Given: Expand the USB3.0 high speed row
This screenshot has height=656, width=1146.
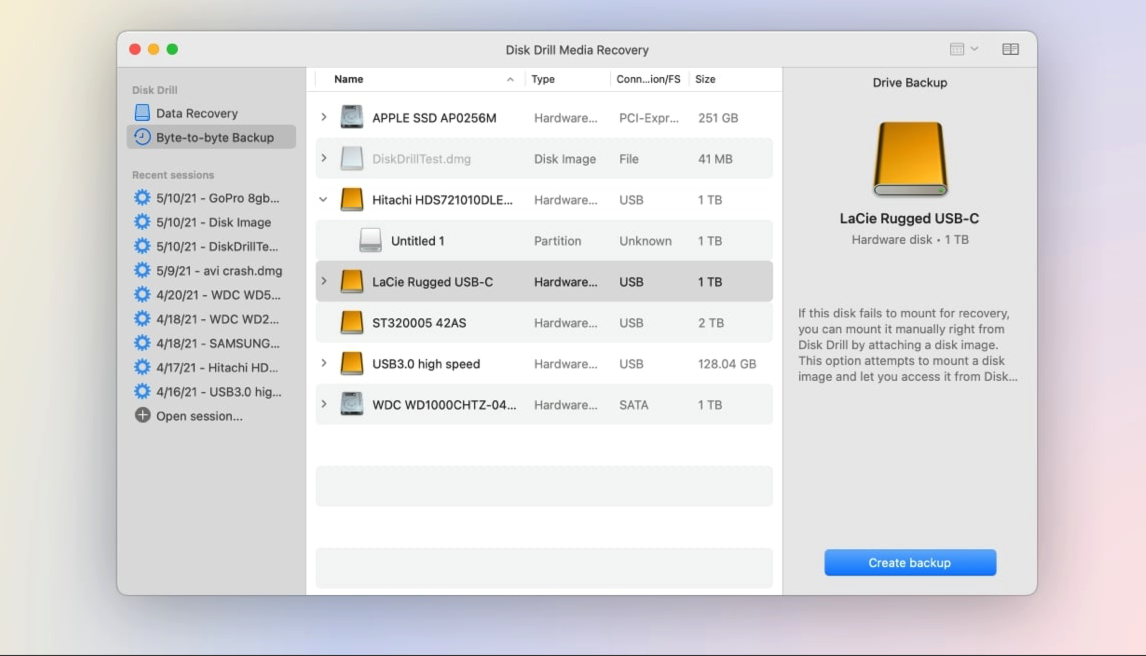Looking at the screenshot, I should click(324, 363).
